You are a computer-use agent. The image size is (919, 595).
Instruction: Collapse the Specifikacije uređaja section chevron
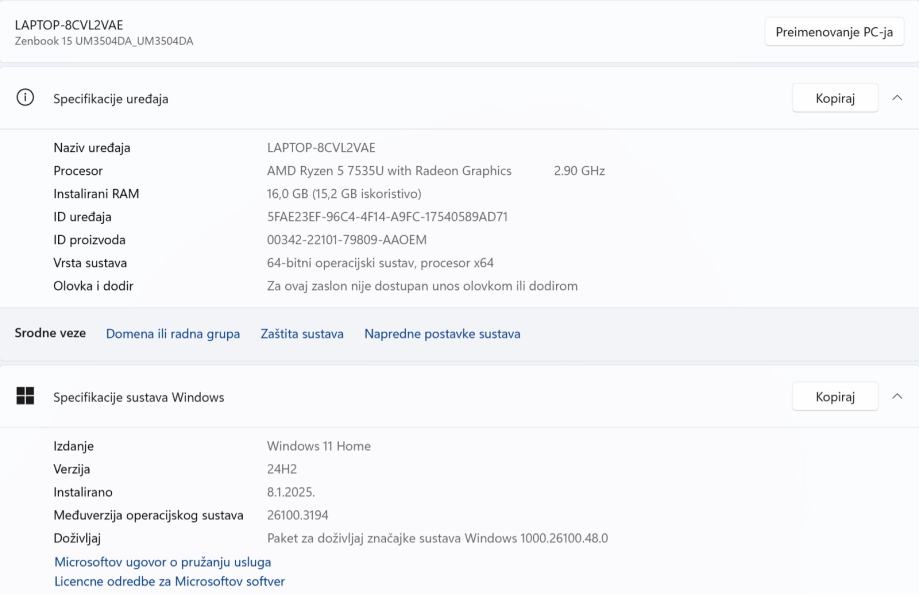pos(896,98)
